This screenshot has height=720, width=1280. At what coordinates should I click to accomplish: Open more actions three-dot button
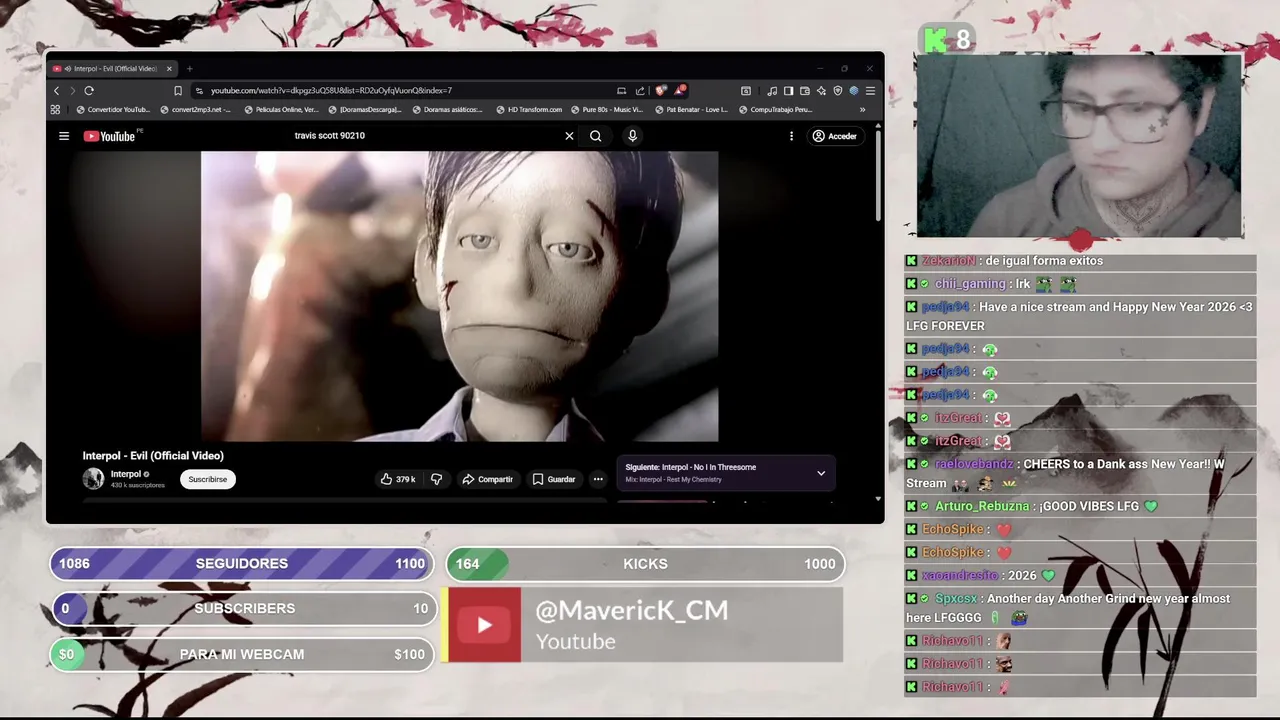(598, 479)
